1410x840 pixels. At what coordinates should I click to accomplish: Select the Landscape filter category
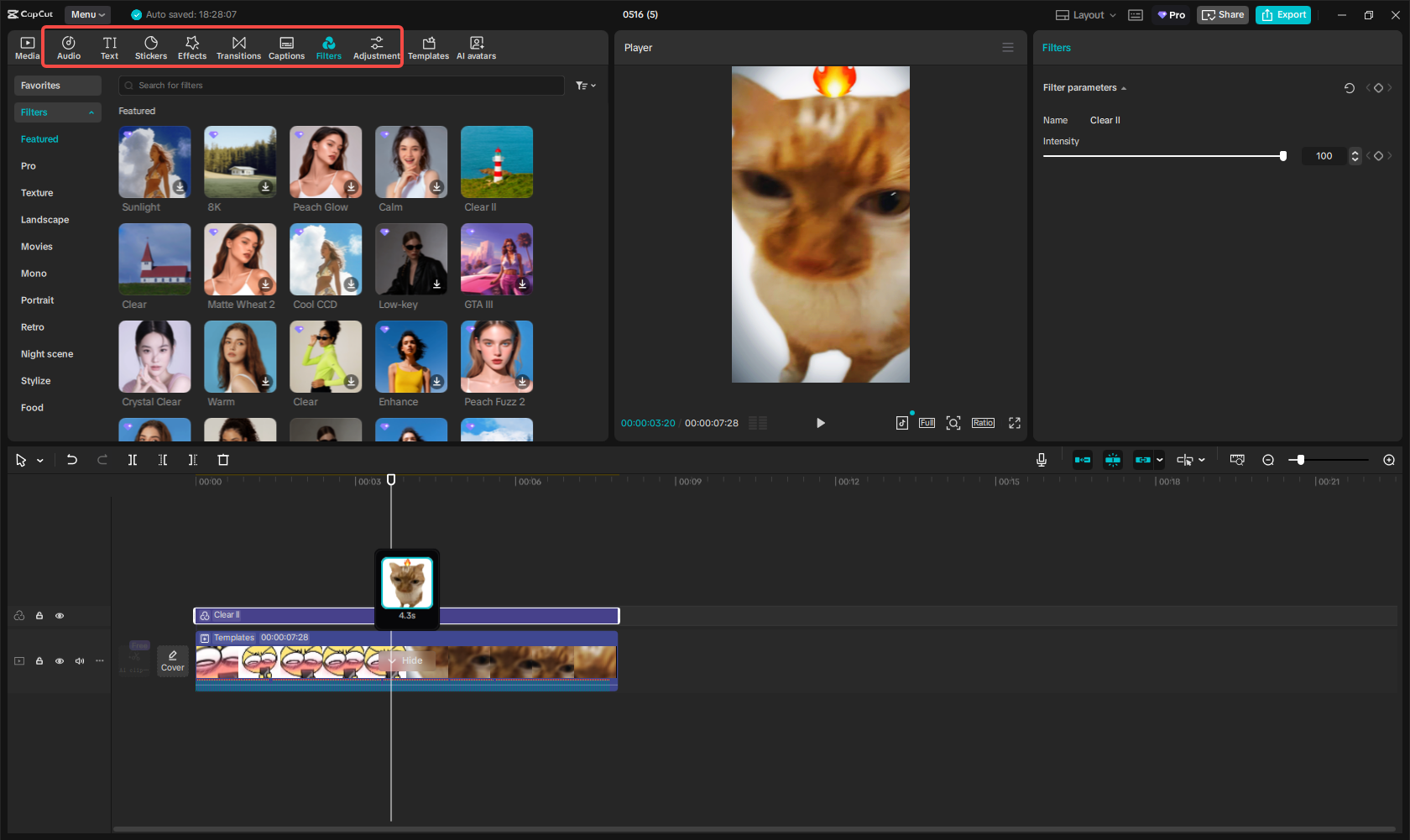(45, 220)
